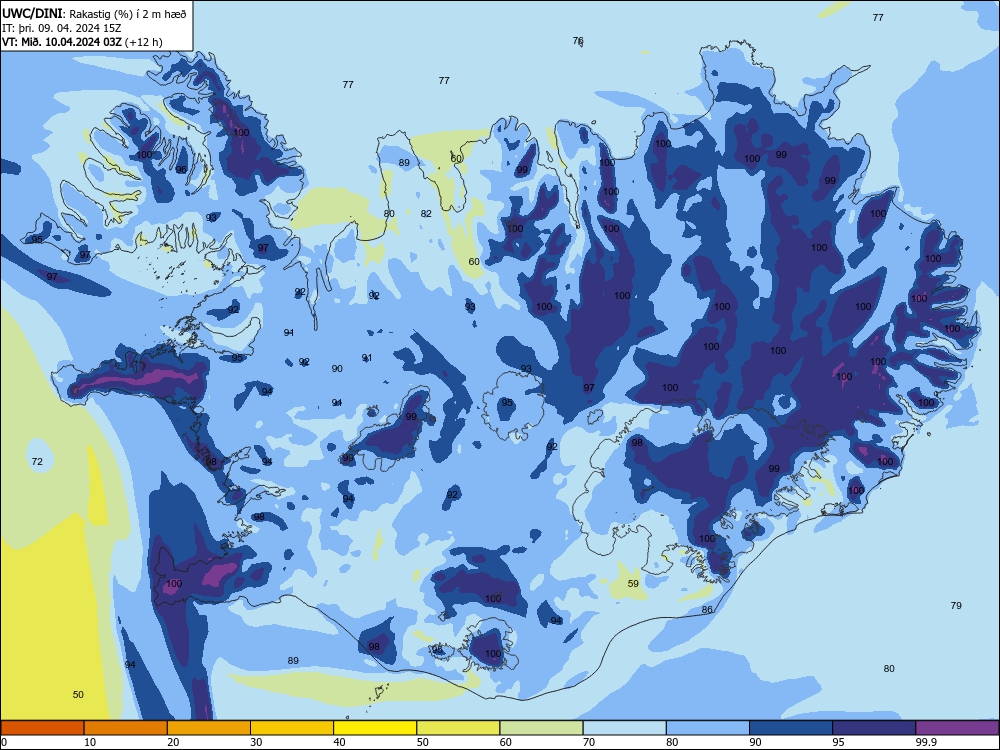Click the purple above-99.9 legend swatch
The image size is (1000, 750).
[957, 728]
